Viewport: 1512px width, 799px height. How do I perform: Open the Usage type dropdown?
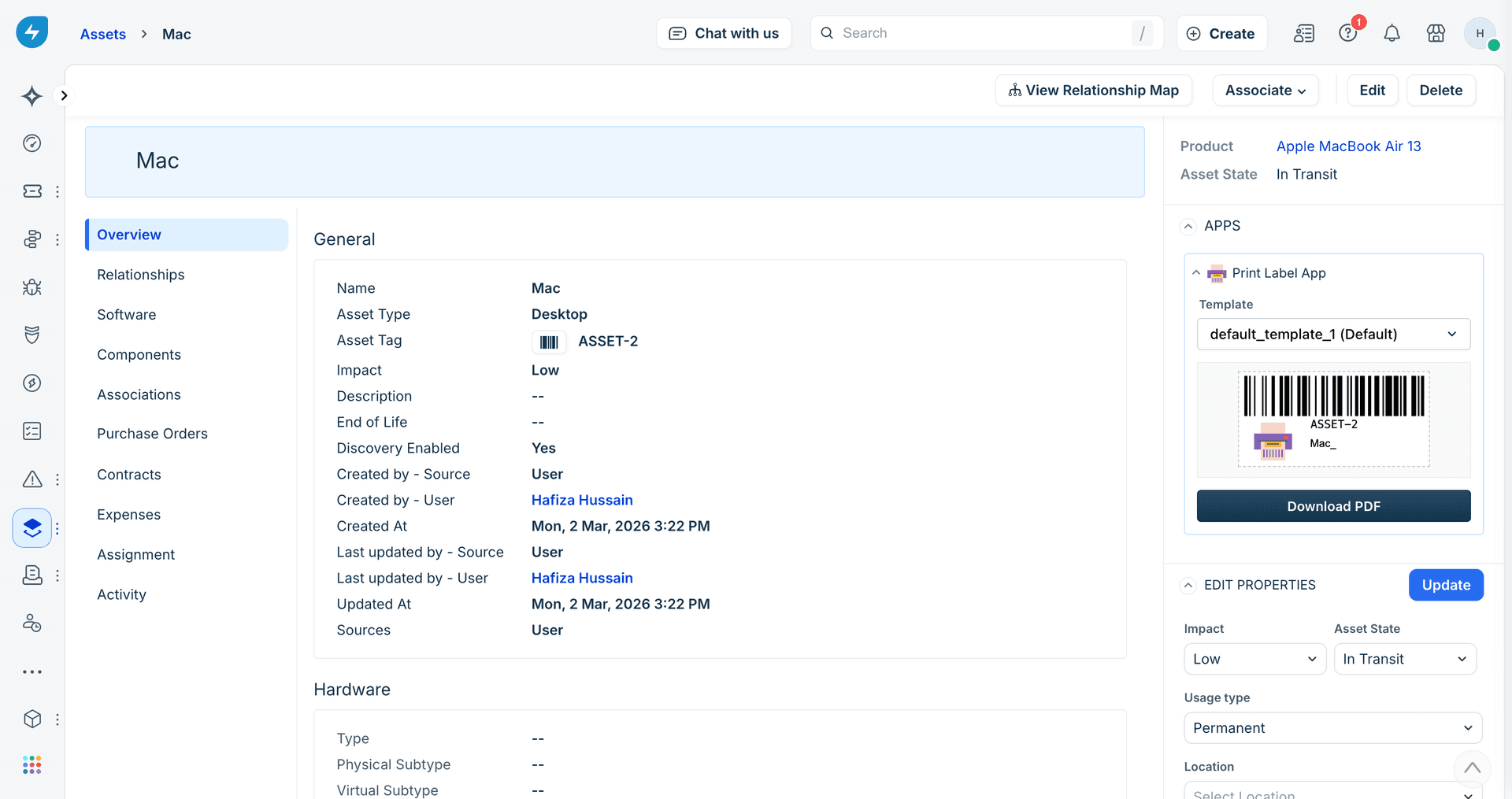pos(1333,728)
